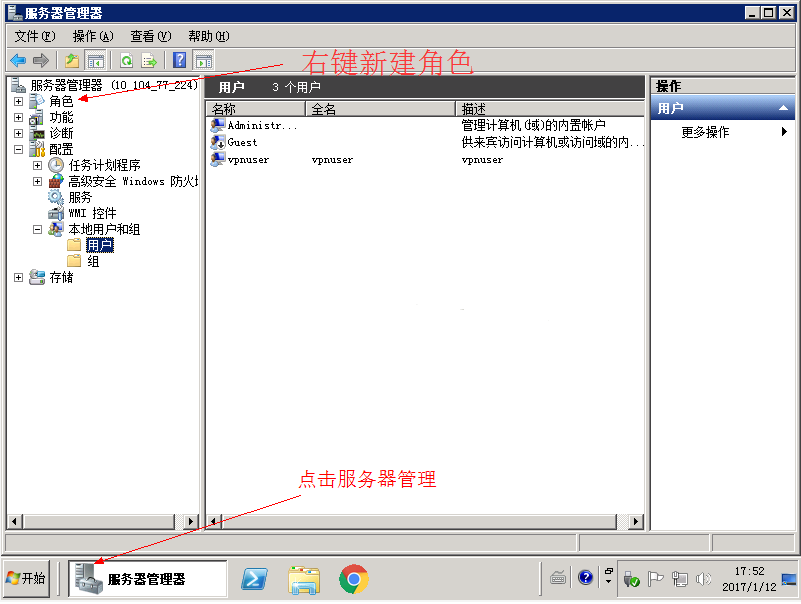801x604 pixels.
Task: Launch Google Chrome from the taskbar
Action: [x=353, y=579]
